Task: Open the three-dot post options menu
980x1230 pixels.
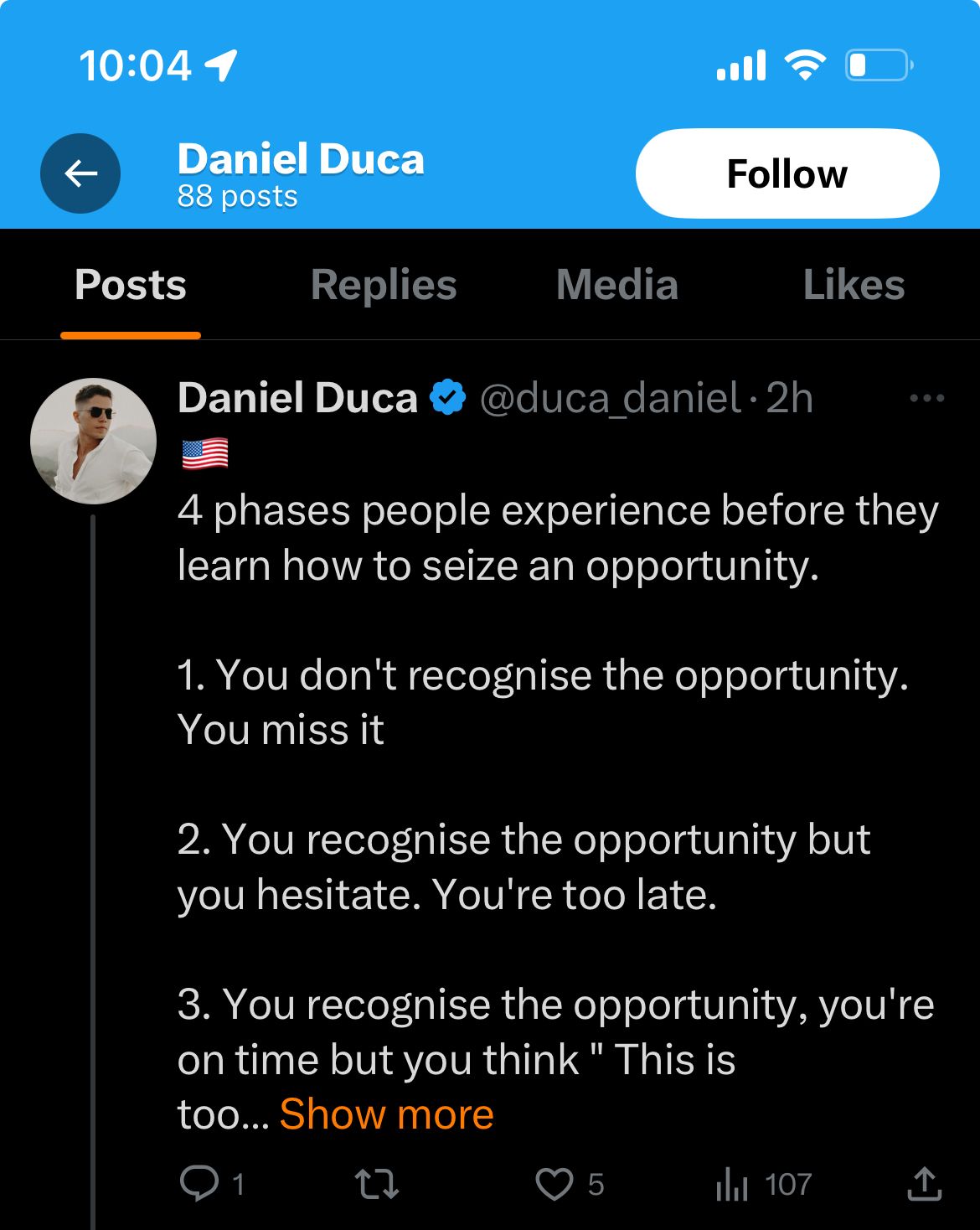Action: point(927,398)
